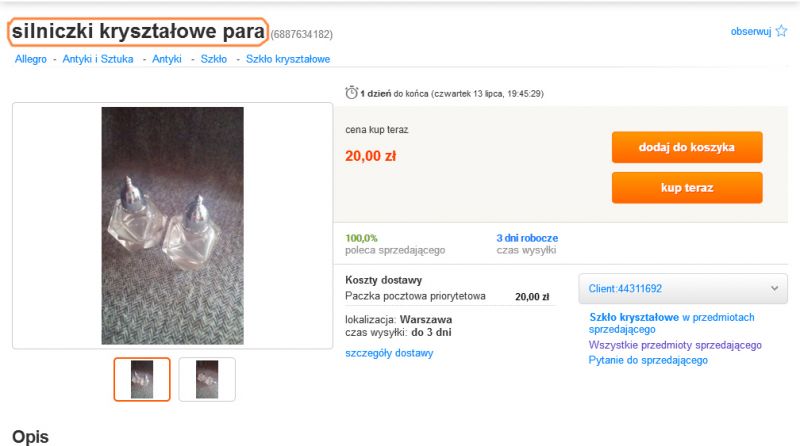Screen dimensions: 800x446
Task: Select the first product thumbnail
Action: tap(142, 379)
